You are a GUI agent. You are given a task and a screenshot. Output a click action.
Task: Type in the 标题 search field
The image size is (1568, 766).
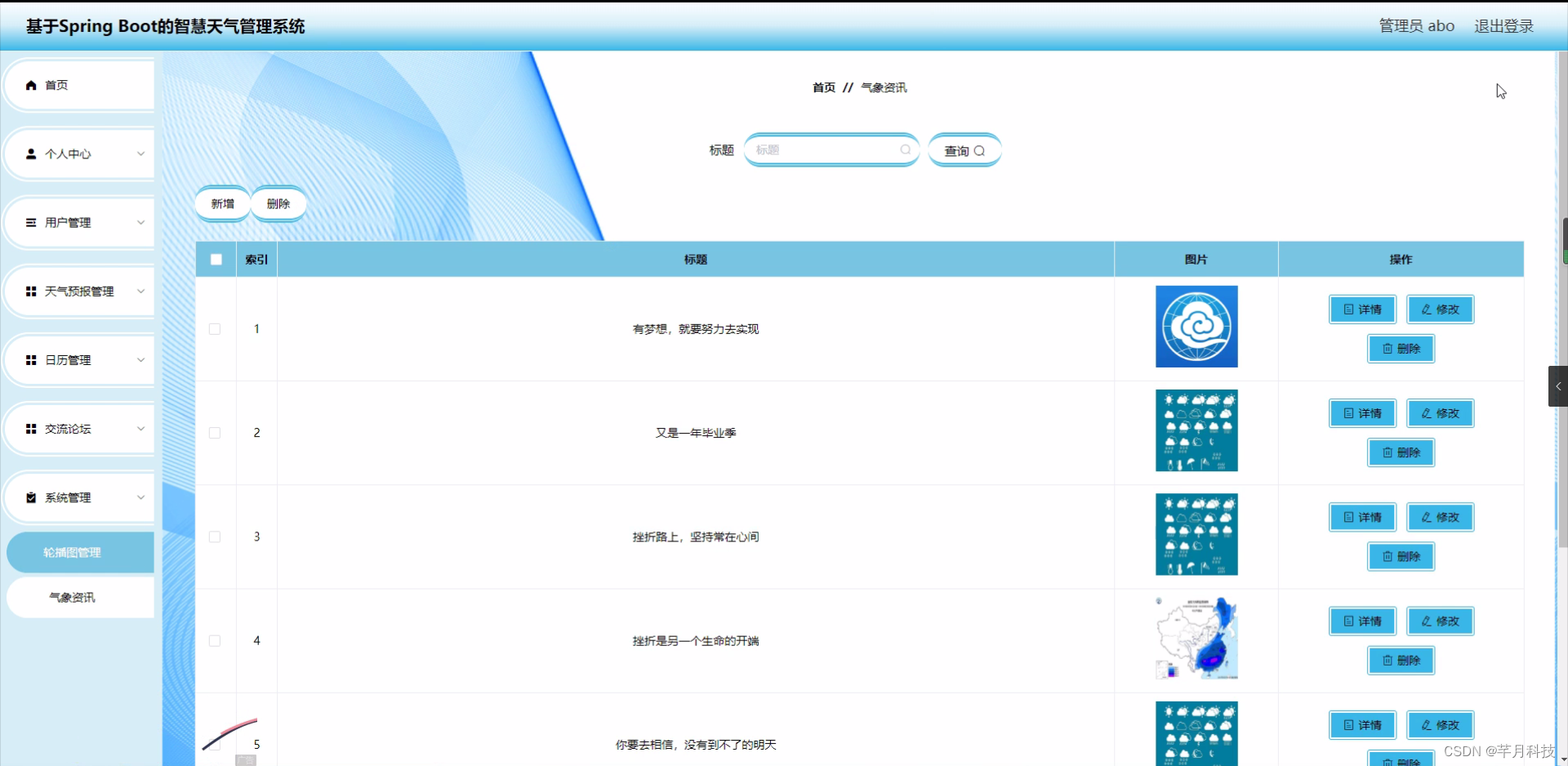click(x=825, y=149)
